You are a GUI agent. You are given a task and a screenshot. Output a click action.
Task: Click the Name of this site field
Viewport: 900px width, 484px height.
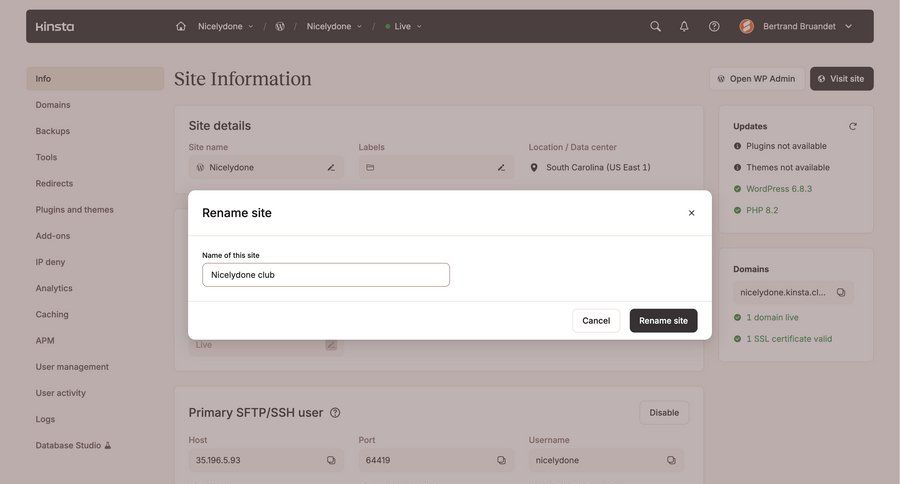(x=326, y=275)
